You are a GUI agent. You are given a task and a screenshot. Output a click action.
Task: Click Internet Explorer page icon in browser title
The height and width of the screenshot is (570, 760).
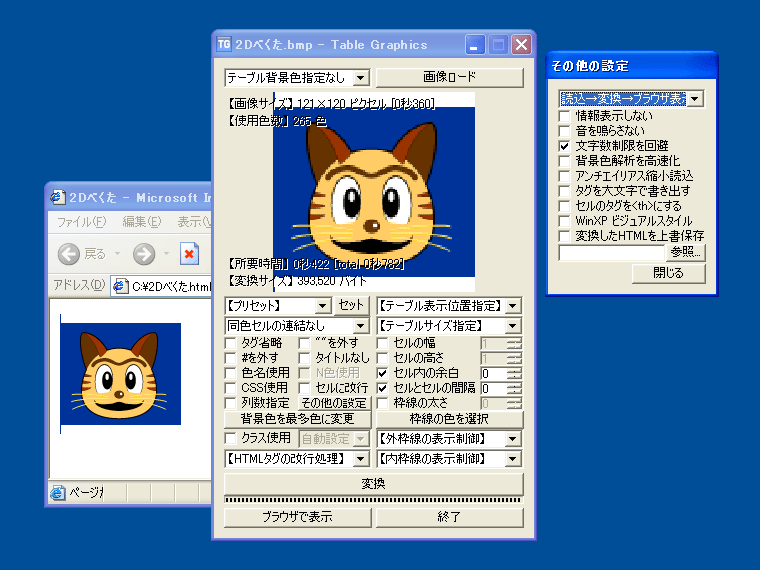(58, 197)
